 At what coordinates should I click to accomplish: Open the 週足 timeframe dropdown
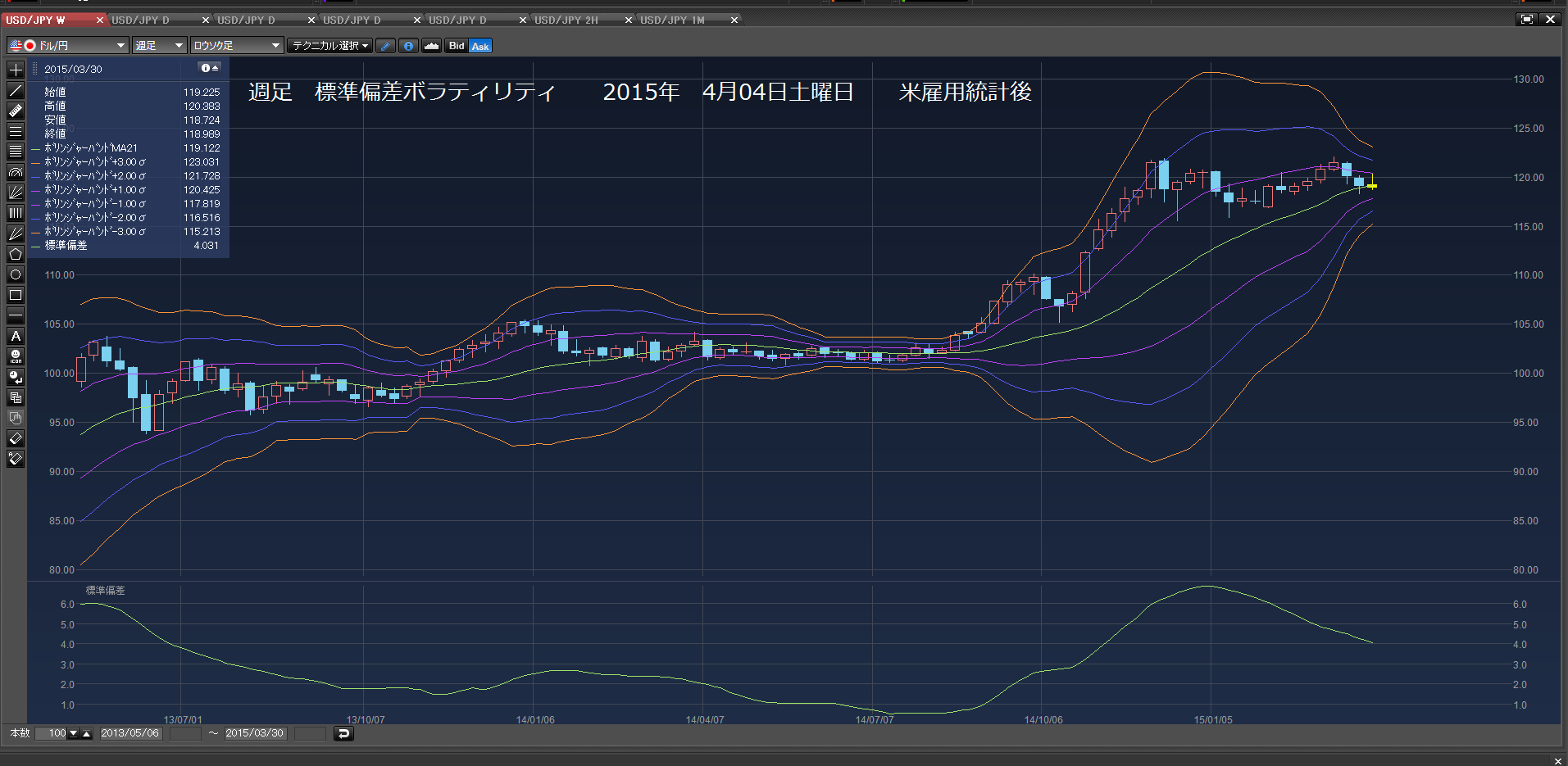[x=159, y=46]
